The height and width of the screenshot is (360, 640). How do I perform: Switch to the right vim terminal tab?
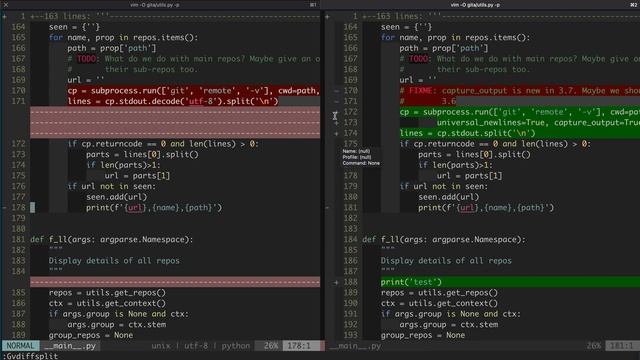475,5
